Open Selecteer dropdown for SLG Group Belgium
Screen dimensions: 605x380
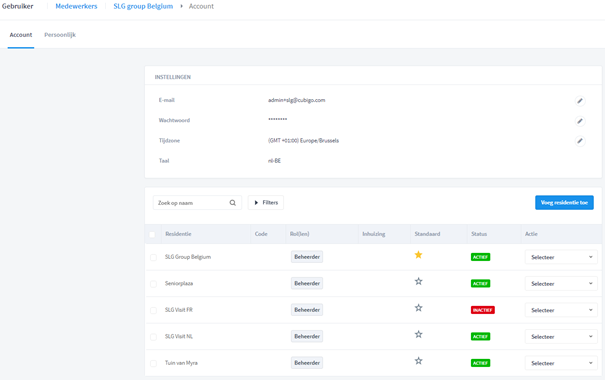tap(561, 257)
